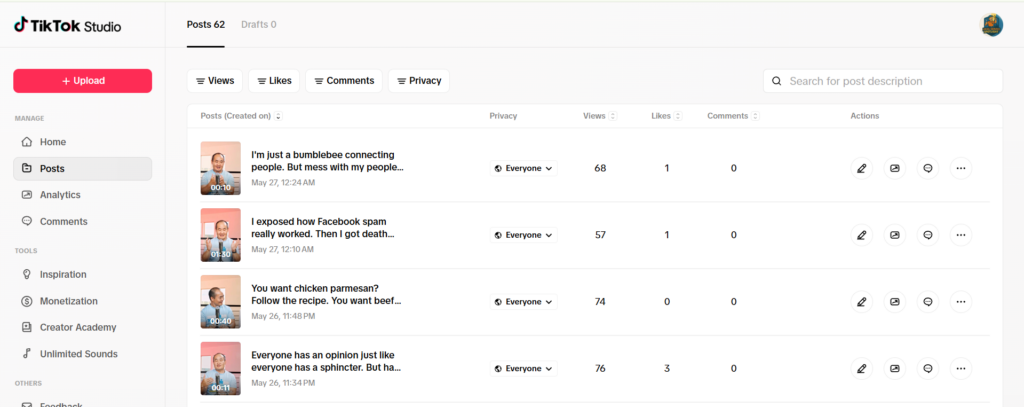Click the magnifier icon in the search box
1024x407 pixels.
point(776,81)
